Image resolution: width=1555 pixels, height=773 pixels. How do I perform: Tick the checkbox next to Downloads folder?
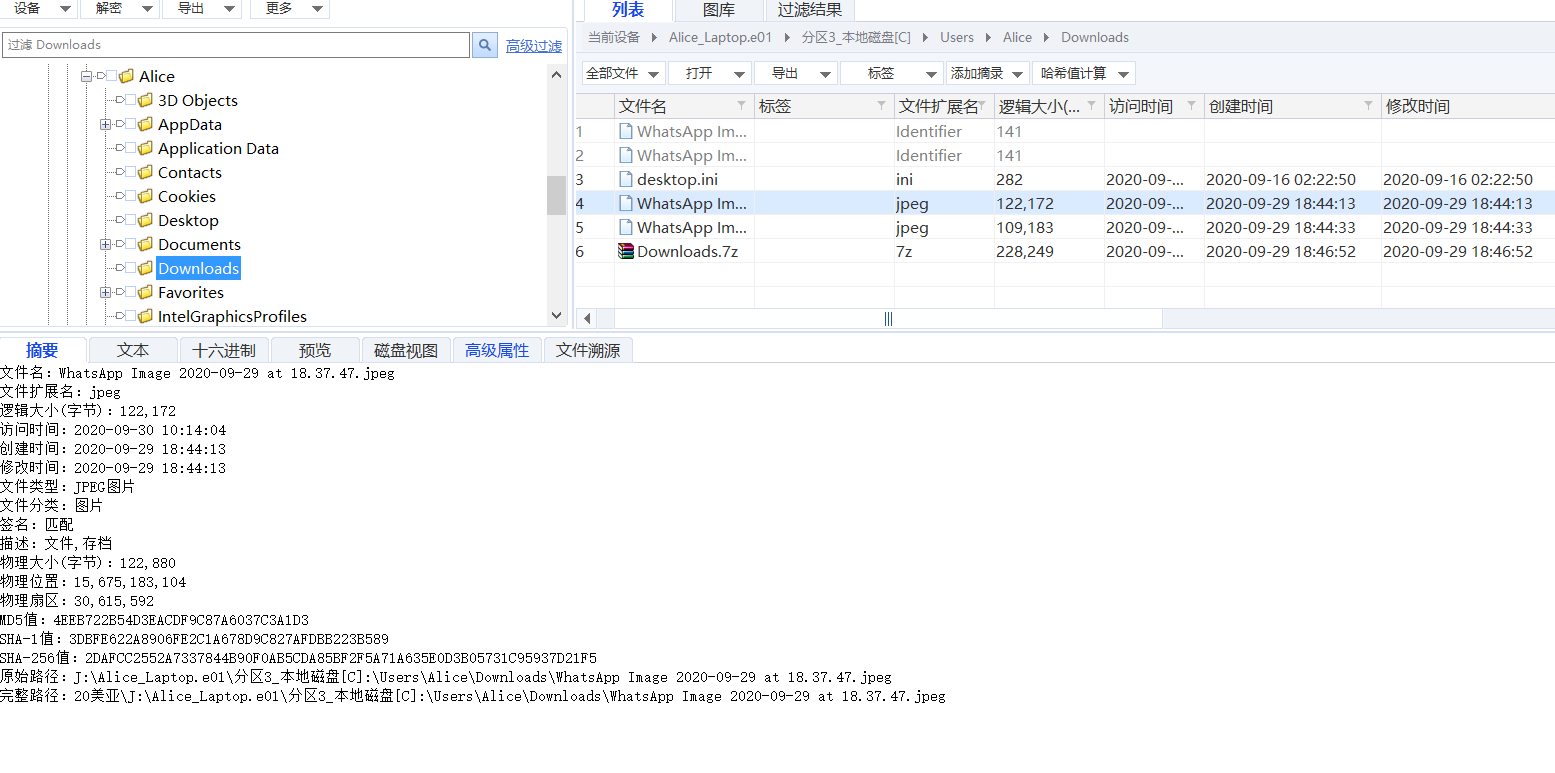(x=131, y=268)
